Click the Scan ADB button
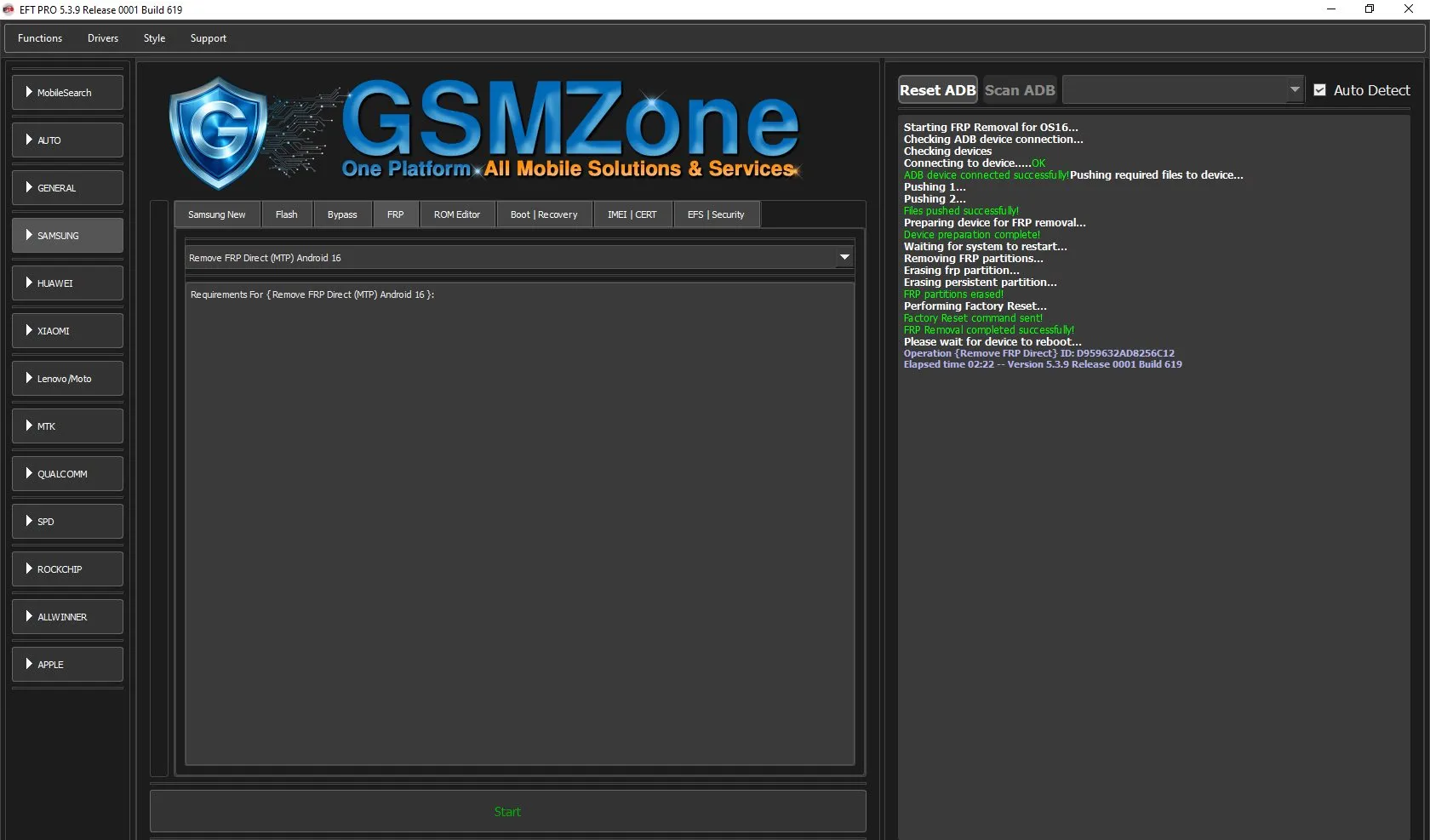Viewport: 1430px width, 840px height. [x=1019, y=90]
